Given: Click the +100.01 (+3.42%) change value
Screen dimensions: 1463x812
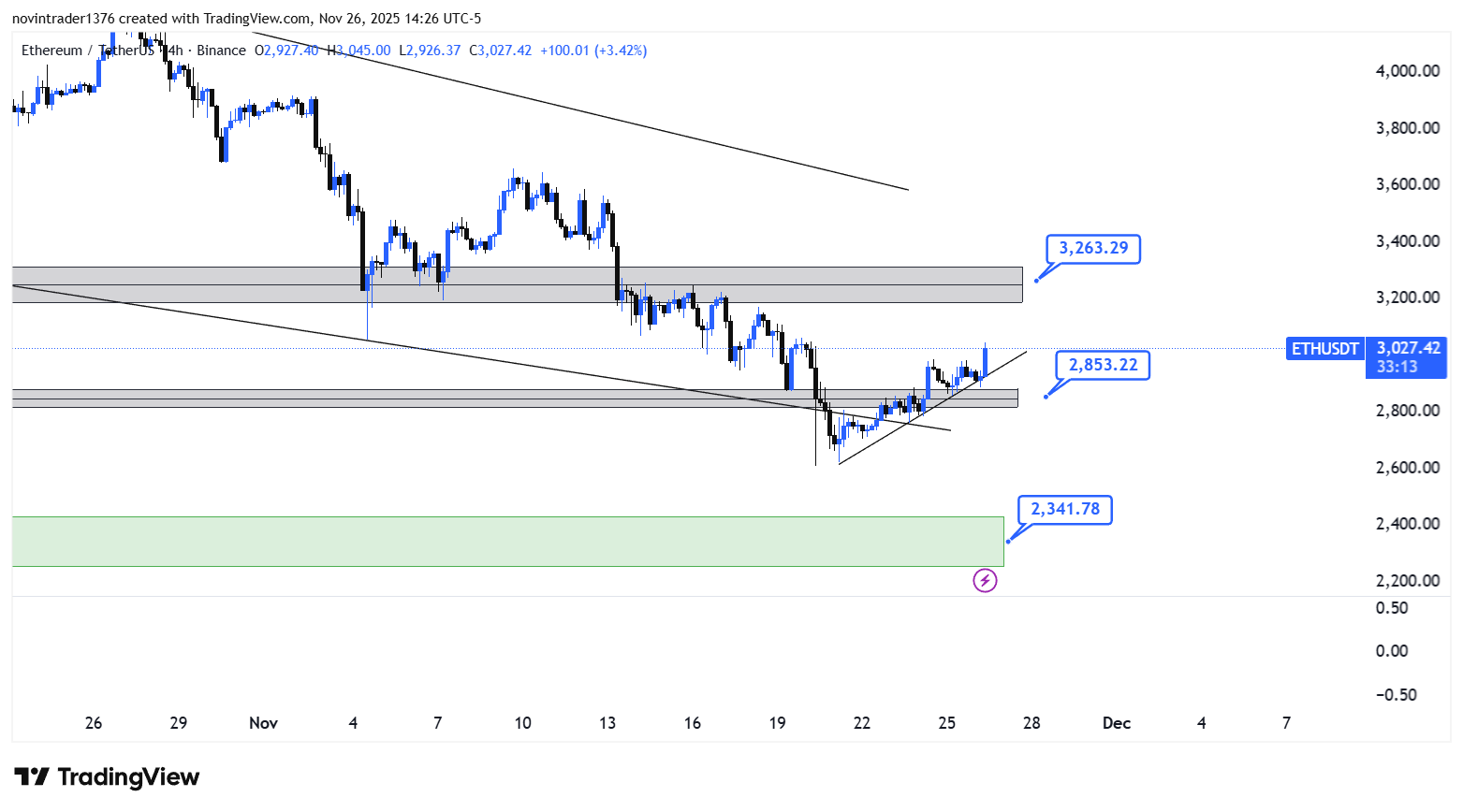Looking at the screenshot, I should pyautogui.click(x=593, y=51).
